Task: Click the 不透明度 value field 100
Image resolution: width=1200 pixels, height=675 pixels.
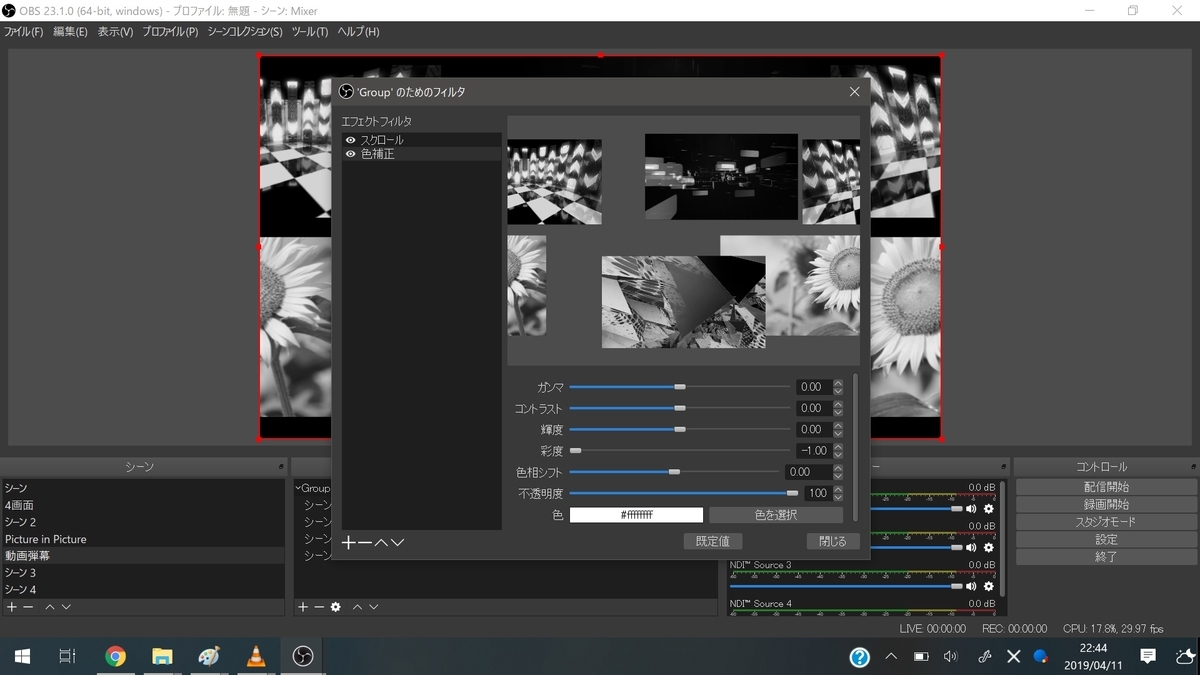Action: coord(817,493)
